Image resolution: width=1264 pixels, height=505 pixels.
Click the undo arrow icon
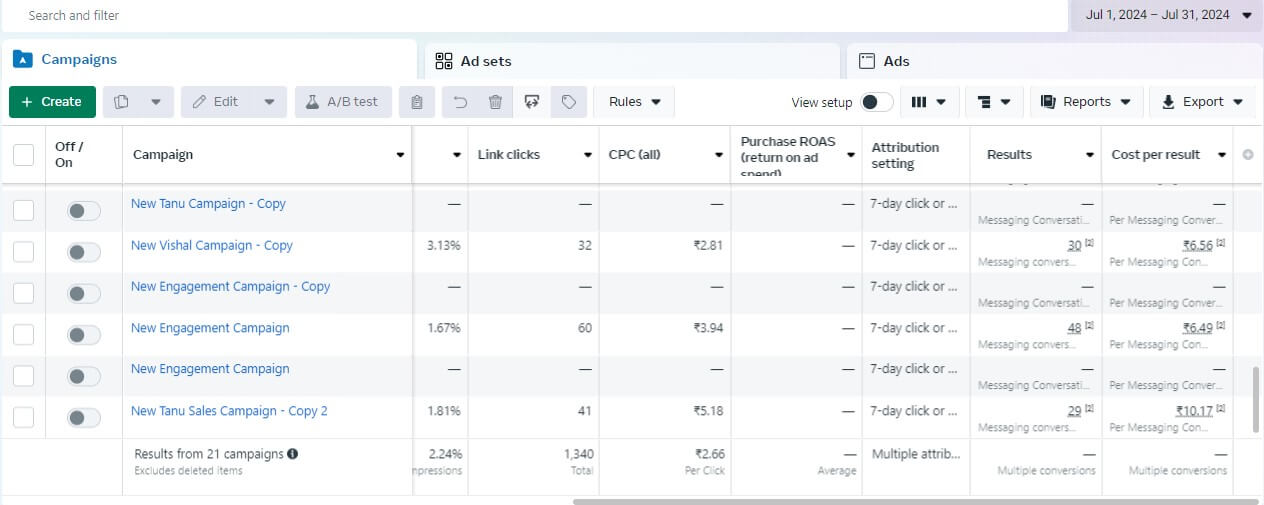460,102
